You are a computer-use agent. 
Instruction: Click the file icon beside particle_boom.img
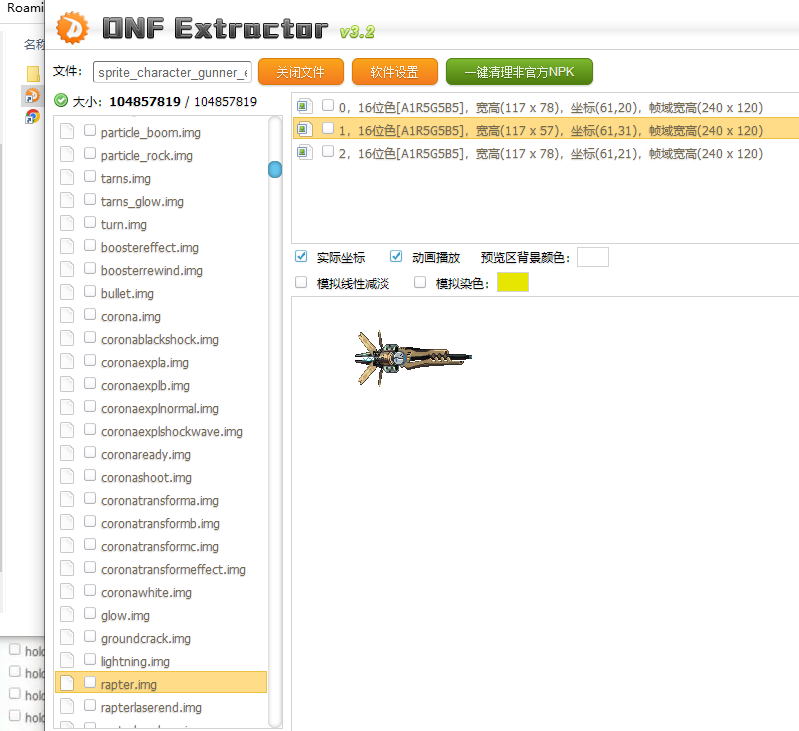click(x=67, y=132)
